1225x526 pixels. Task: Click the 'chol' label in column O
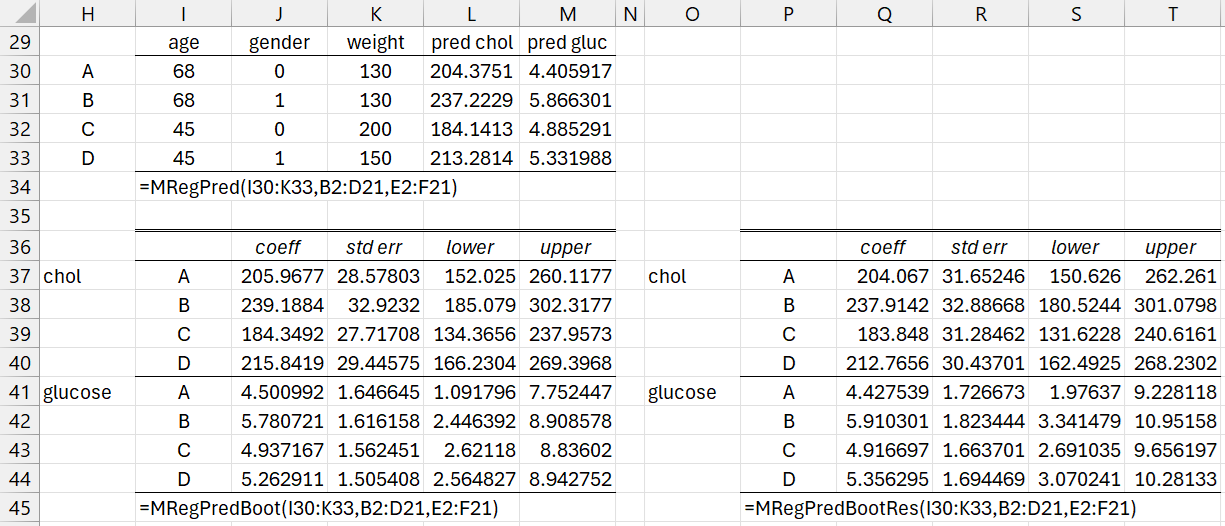tap(667, 276)
